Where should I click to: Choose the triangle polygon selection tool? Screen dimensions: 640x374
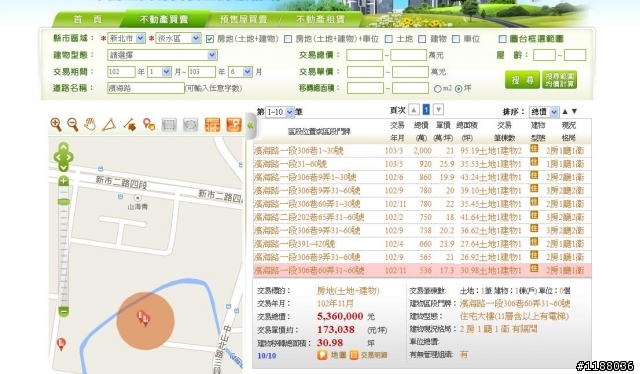(109, 125)
